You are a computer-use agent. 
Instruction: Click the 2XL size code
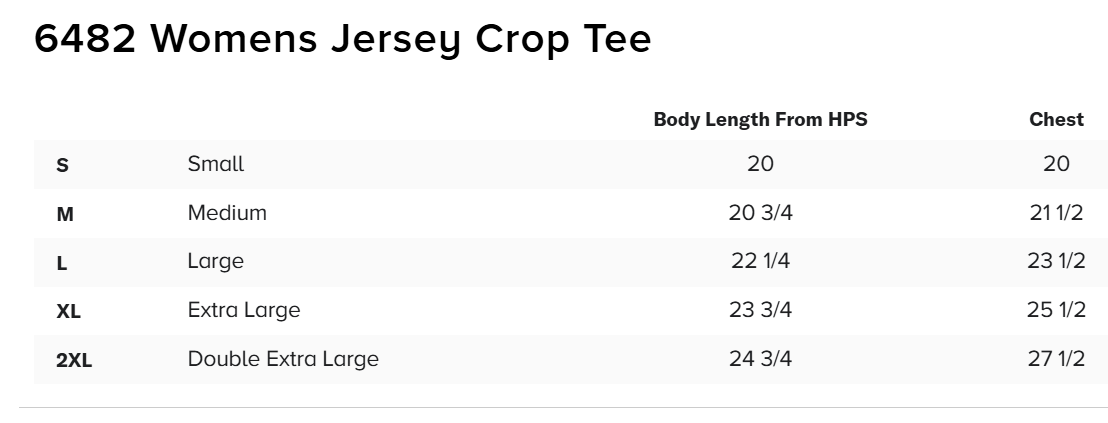click(x=74, y=360)
